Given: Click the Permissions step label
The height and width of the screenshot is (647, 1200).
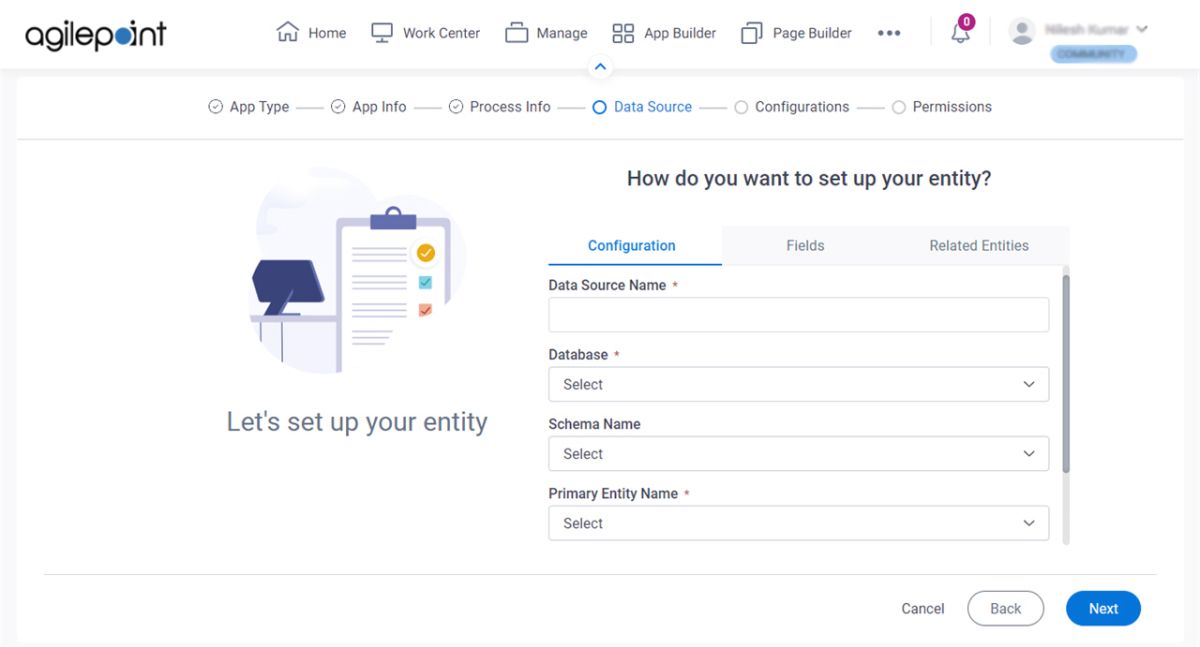Looking at the screenshot, I should click(x=952, y=107).
